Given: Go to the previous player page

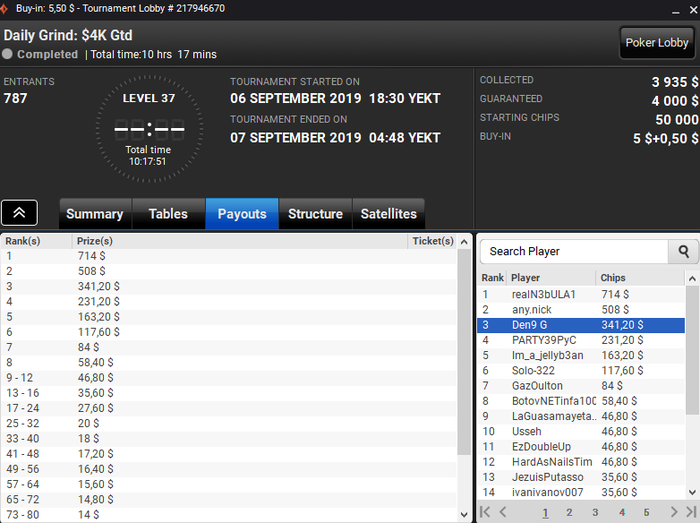Looking at the screenshot, I should [503, 512].
